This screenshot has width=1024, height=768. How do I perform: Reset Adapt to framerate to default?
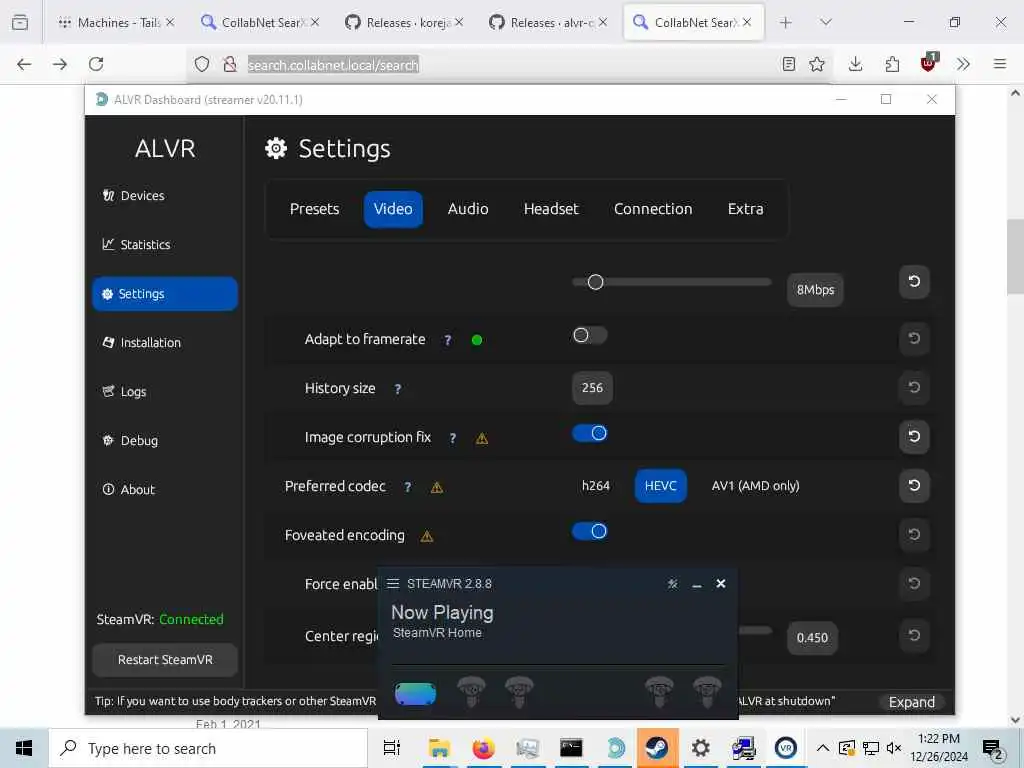pyautogui.click(x=914, y=338)
